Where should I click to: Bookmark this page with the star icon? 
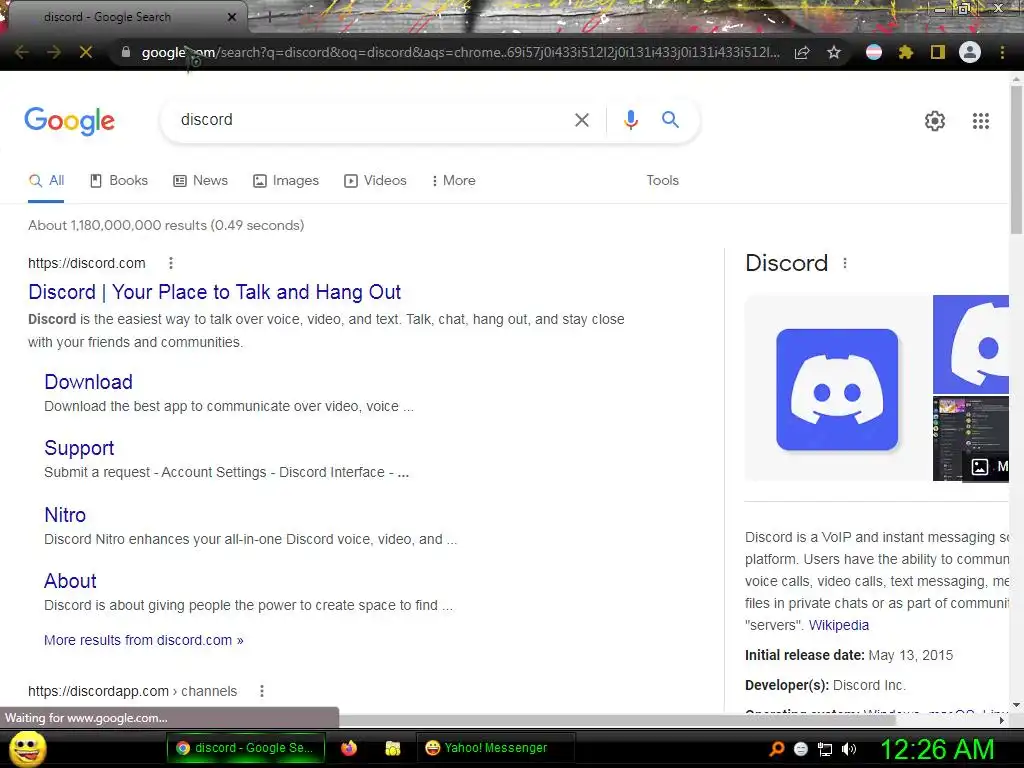pyautogui.click(x=834, y=52)
